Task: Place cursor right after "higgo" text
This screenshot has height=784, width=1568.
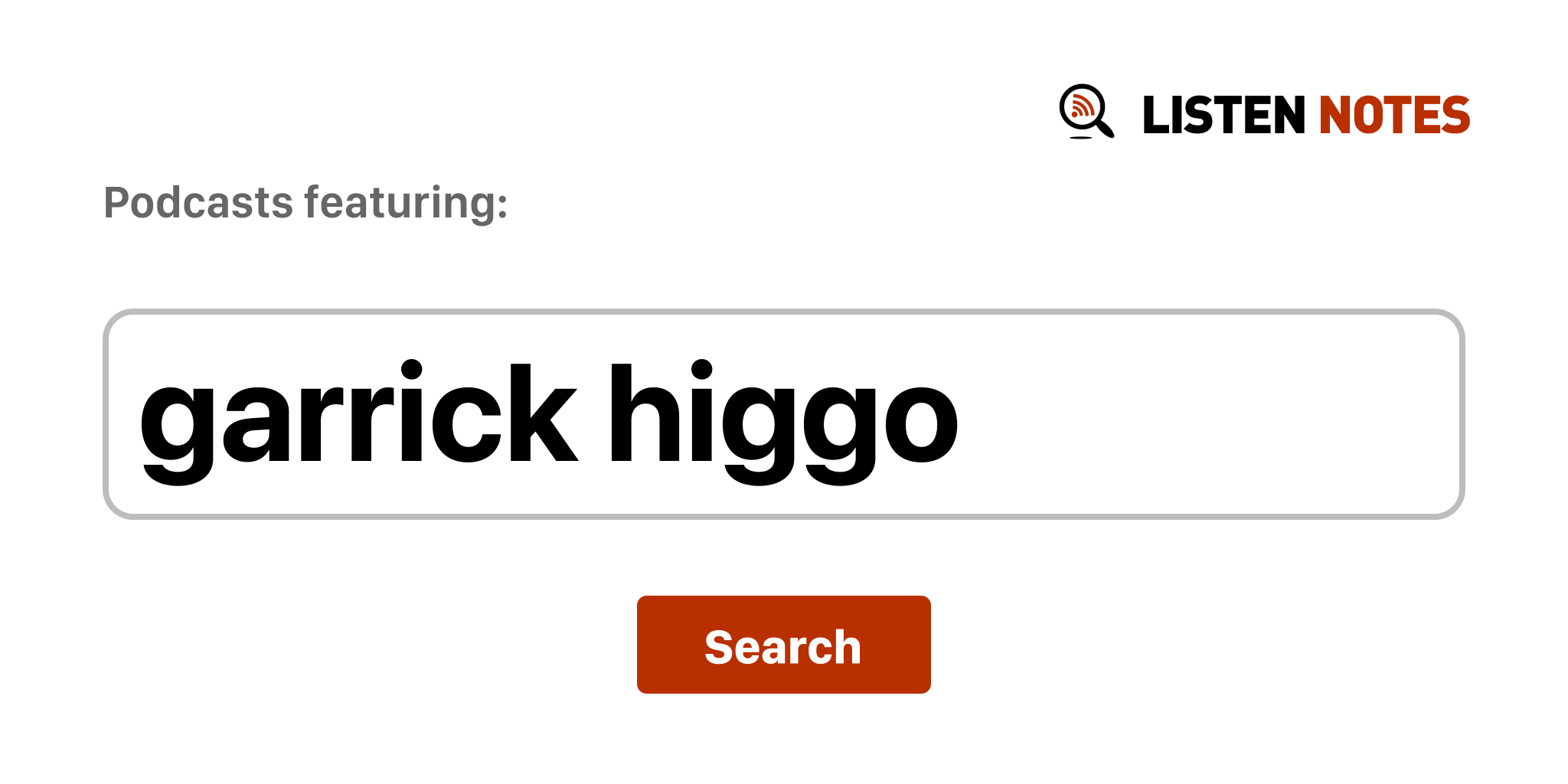Action: point(962,414)
